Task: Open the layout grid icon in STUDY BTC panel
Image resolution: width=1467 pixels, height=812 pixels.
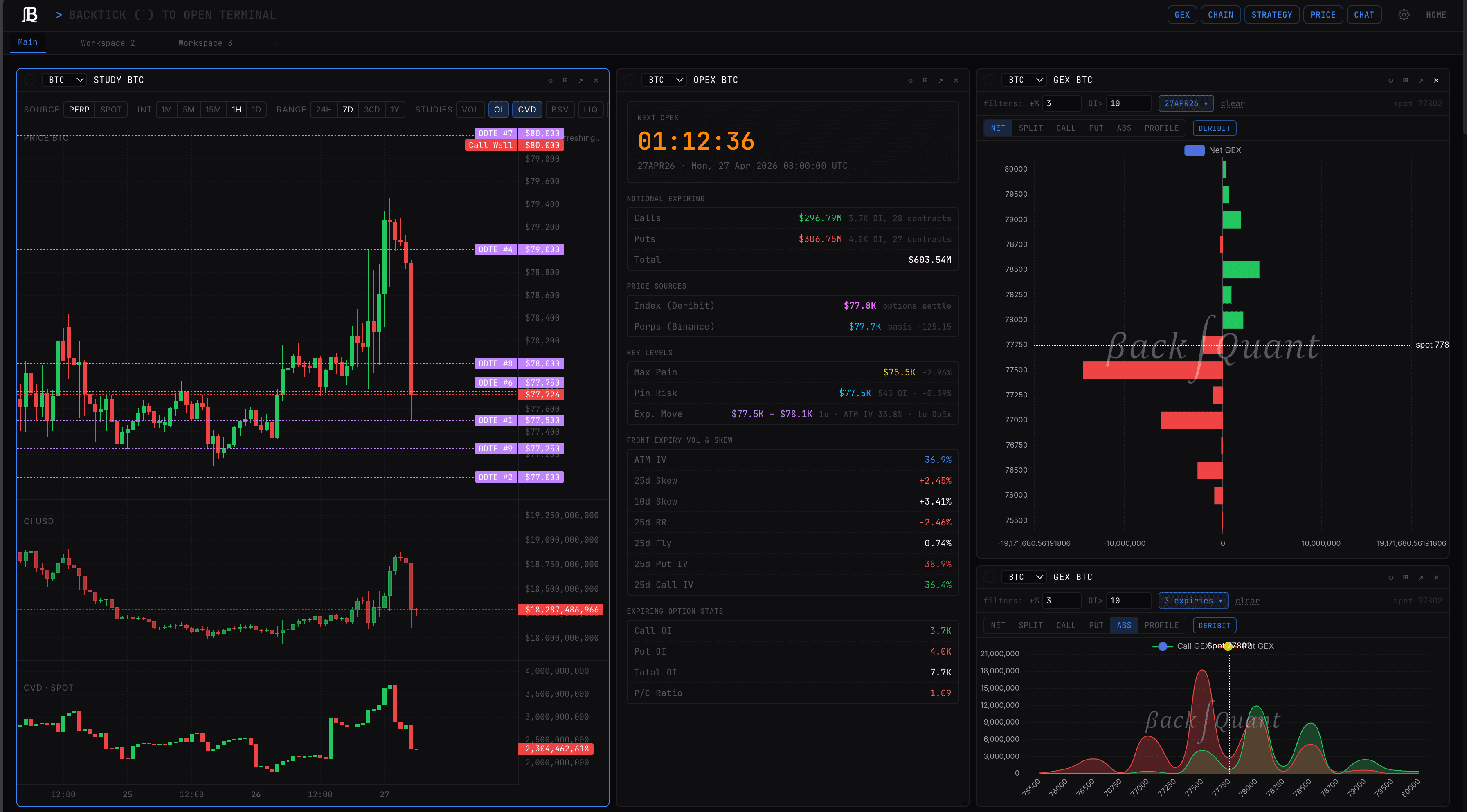Action: (565, 80)
